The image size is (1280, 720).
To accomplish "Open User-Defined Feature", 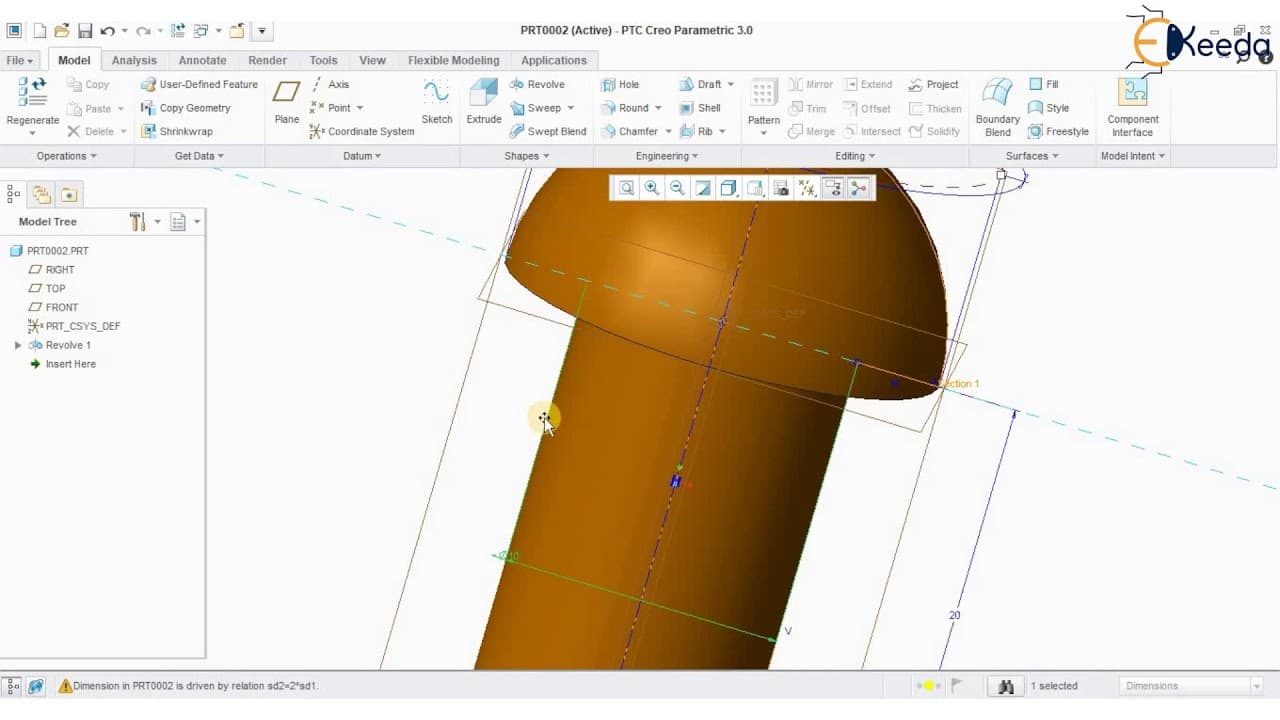I will pyautogui.click(x=199, y=84).
